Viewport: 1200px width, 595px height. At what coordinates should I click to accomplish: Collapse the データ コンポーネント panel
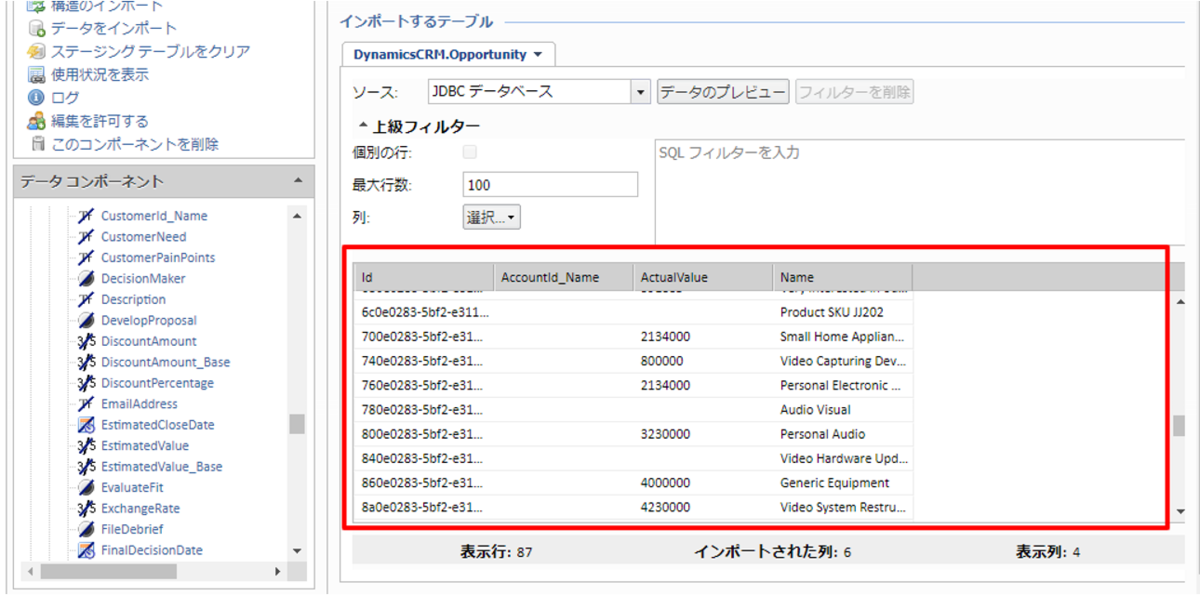297,180
